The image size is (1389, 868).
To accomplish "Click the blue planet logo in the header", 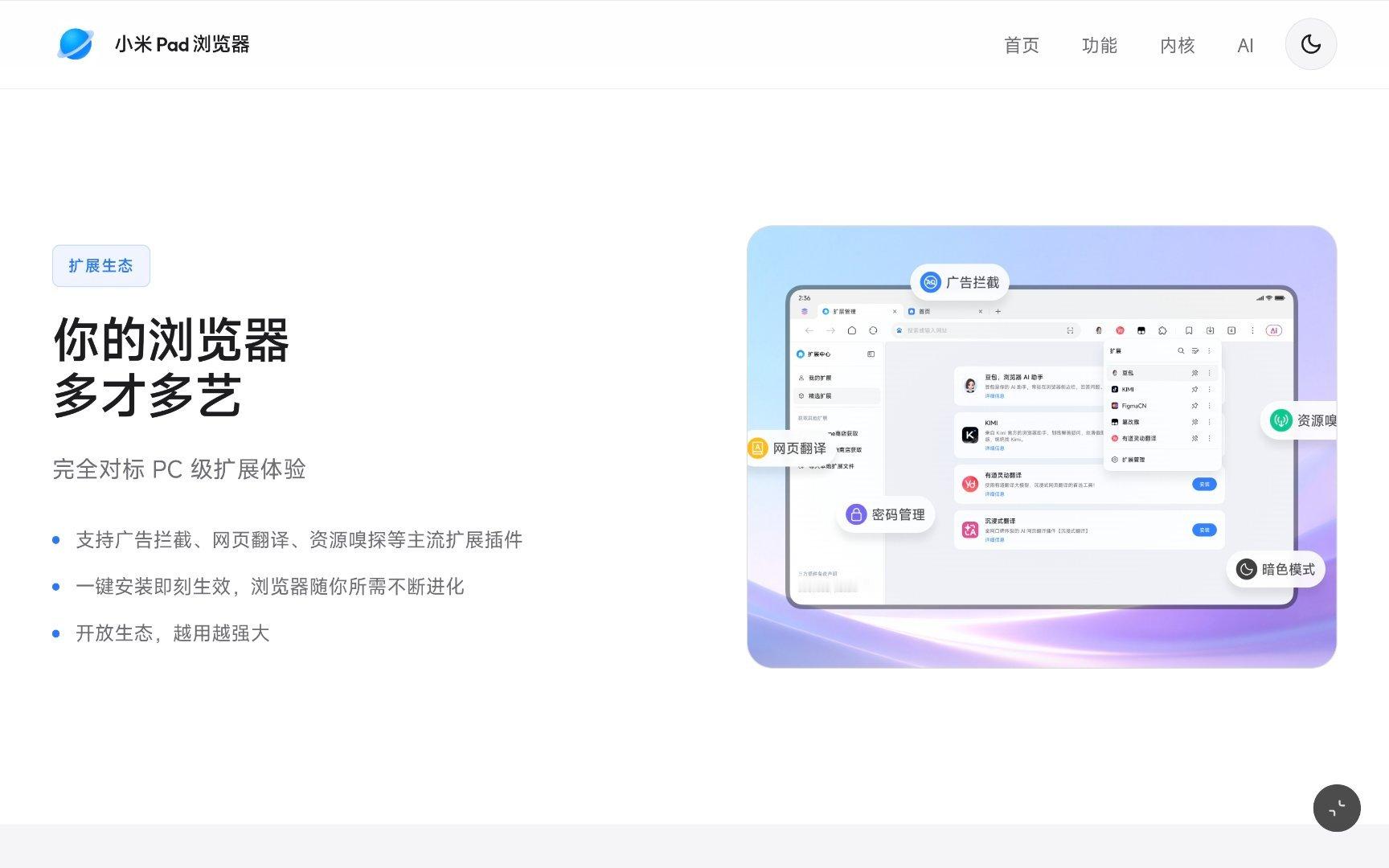I will coord(76,44).
